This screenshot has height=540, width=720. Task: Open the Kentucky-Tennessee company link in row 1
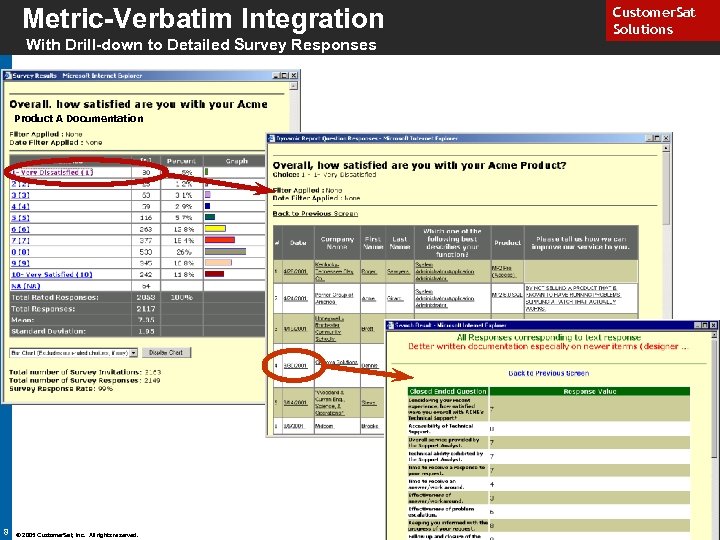pos(334,271)
